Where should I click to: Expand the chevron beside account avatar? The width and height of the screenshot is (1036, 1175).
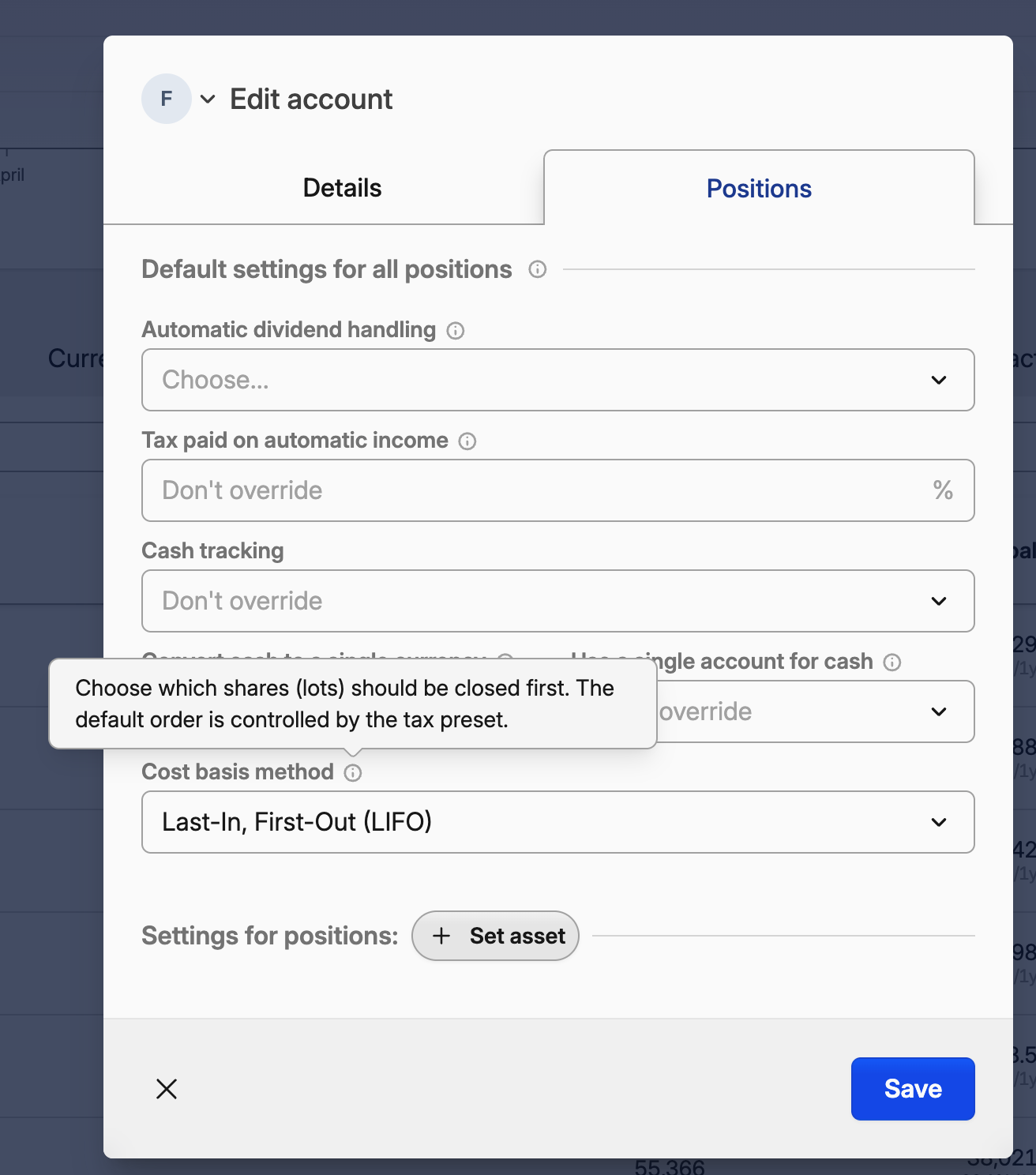coord(208,99)
